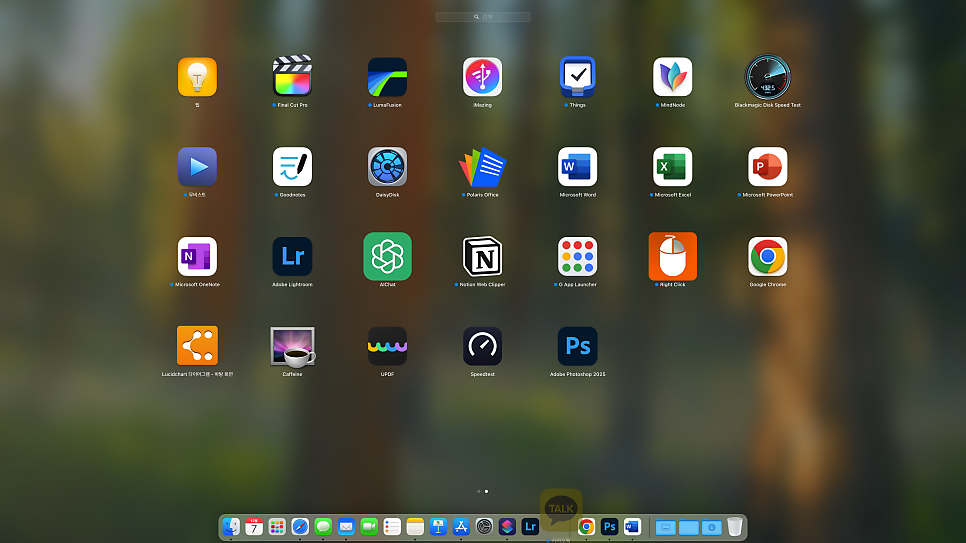Launch the Lucidchart diagram app
Viewport: 966px width, 543px height.
[197, 346]
